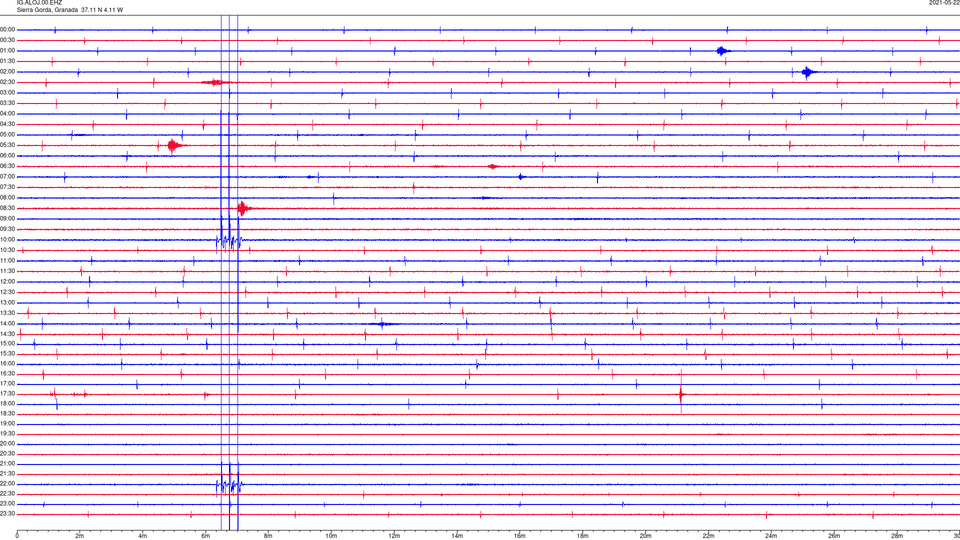Select the 01:30 trace time label
This screenshot has width=960, height=540.
(8, 61)
